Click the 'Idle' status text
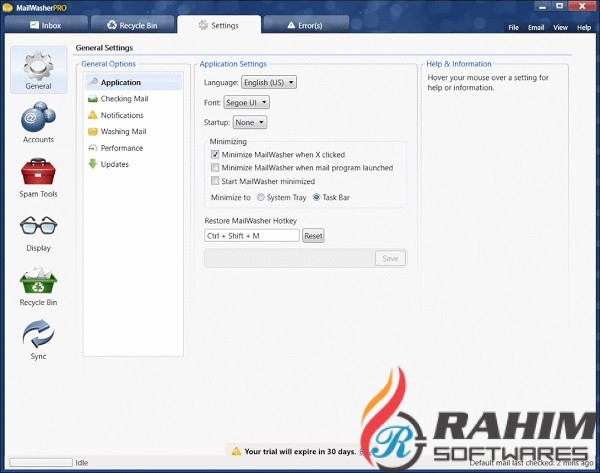This screenshot has width=600, height=473. pyautogui.click(x=82, y=463)
